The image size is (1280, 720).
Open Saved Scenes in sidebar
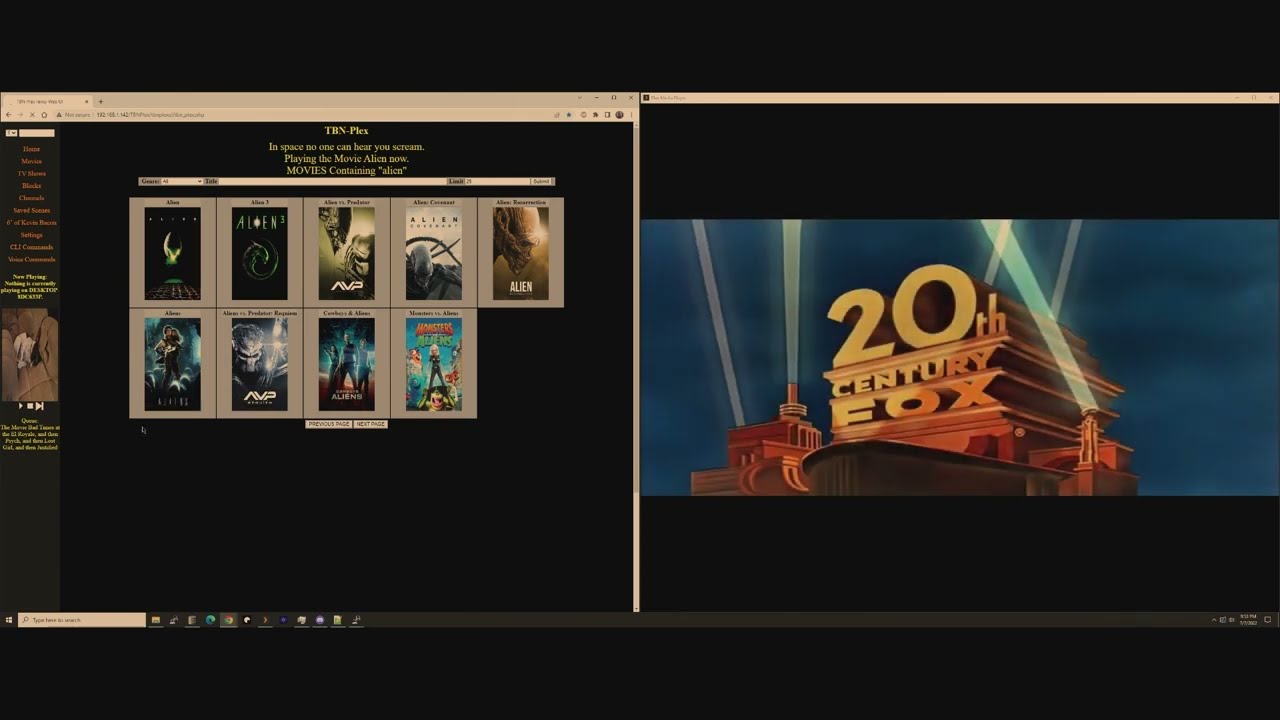31,210
